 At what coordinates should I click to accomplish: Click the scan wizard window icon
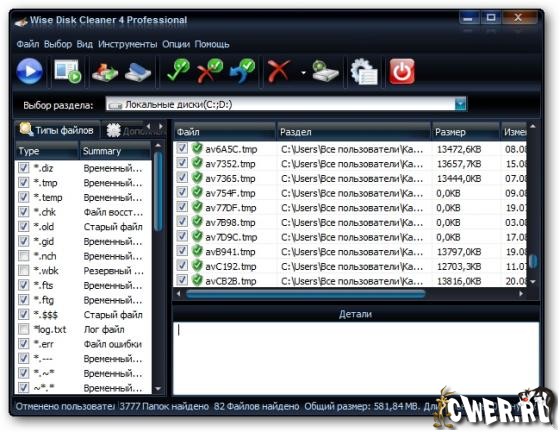[x=68, y=71]
